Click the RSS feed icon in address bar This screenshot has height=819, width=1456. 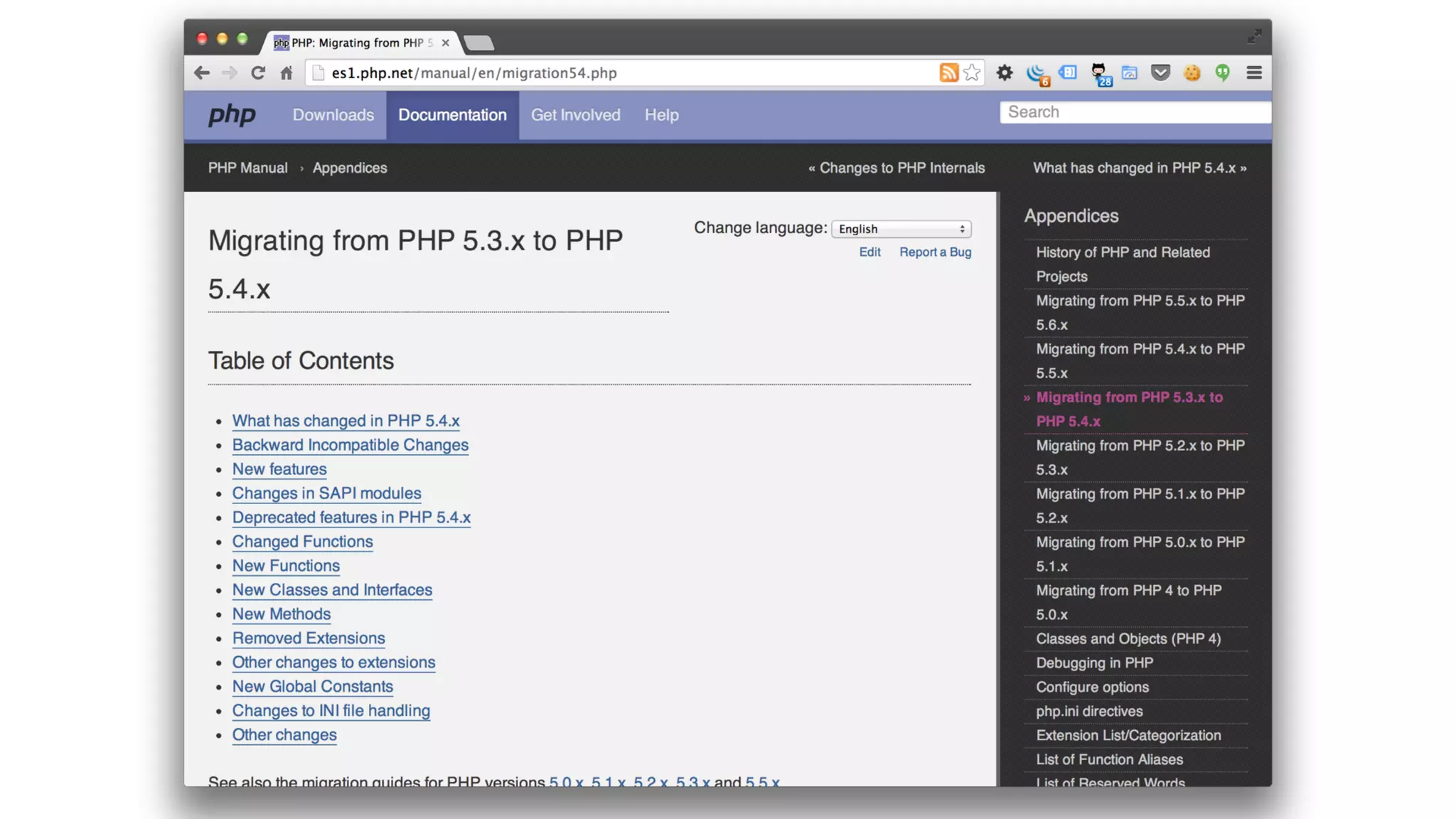coord(948,73)
